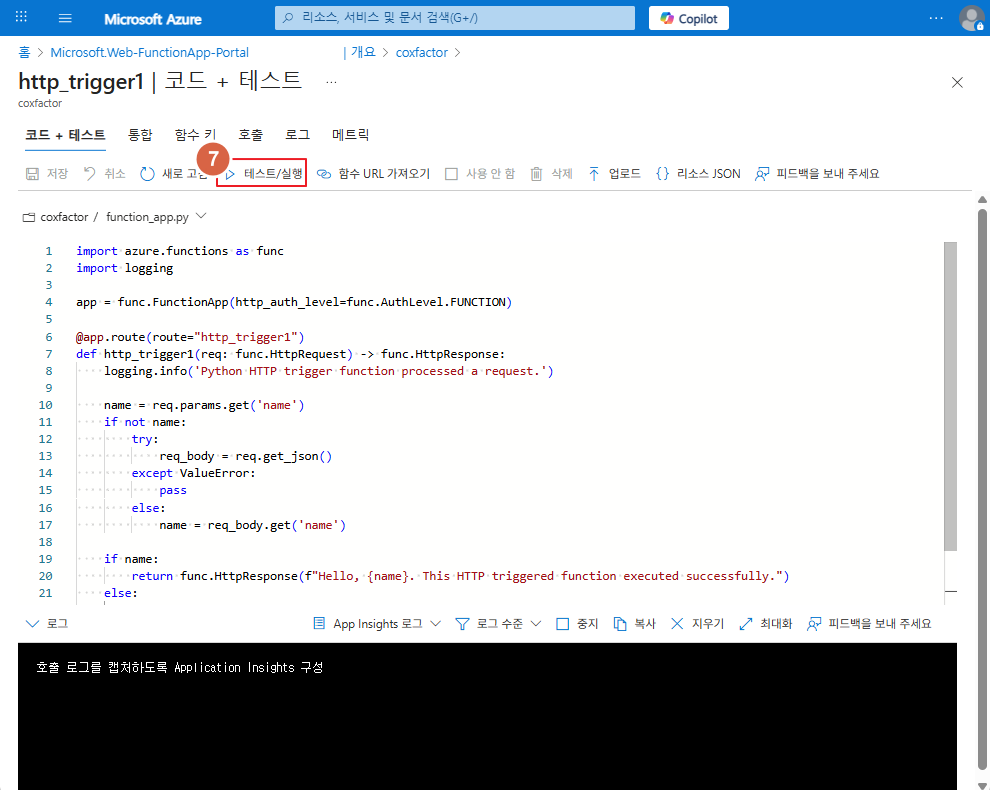The width and height of the screenshot is (990, 790).
Task: Open the title more-options ellipsis
Action: [331, 82]
